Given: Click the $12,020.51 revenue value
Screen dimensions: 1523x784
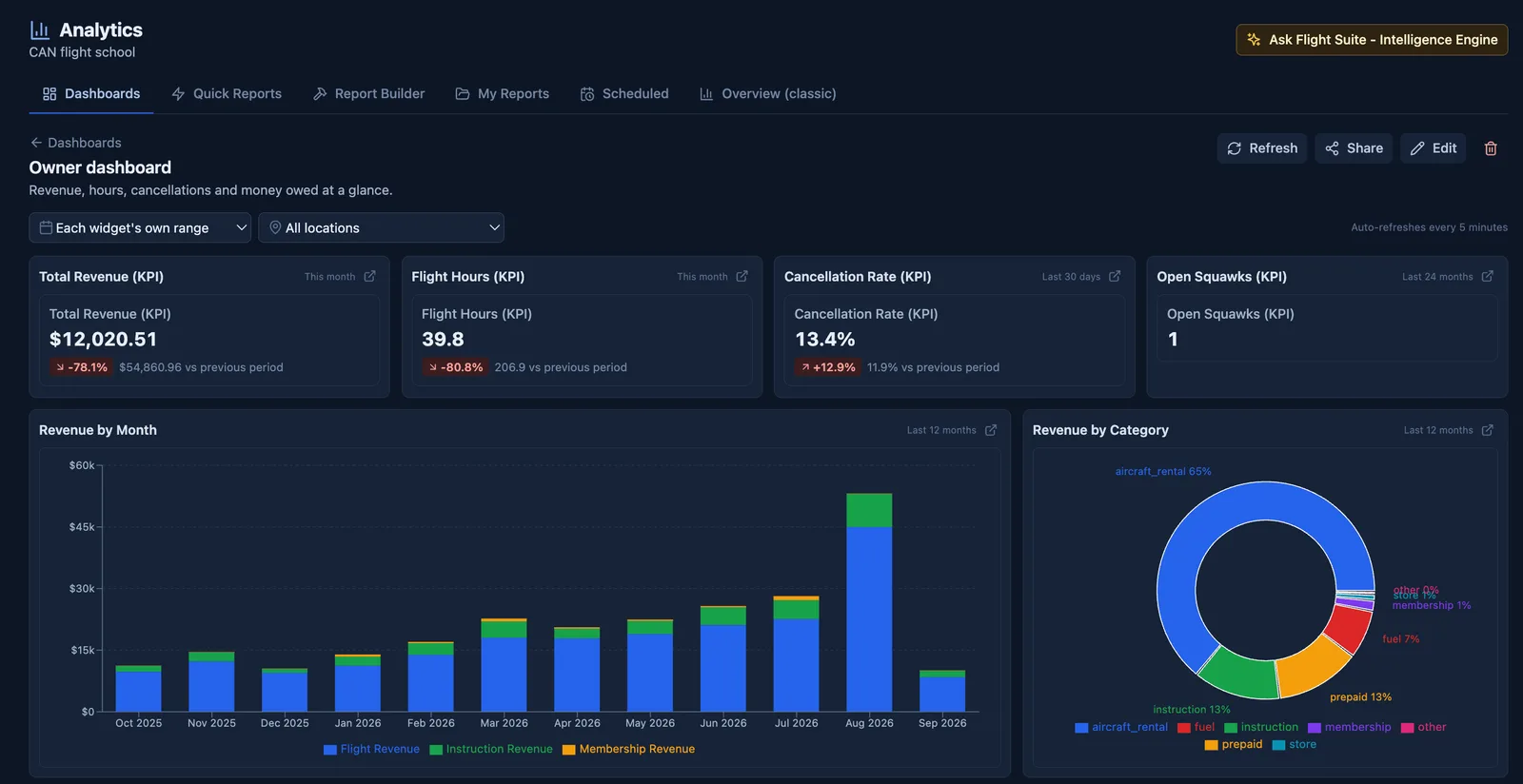Looking at the screenshot, I should [x=103, y=340].
